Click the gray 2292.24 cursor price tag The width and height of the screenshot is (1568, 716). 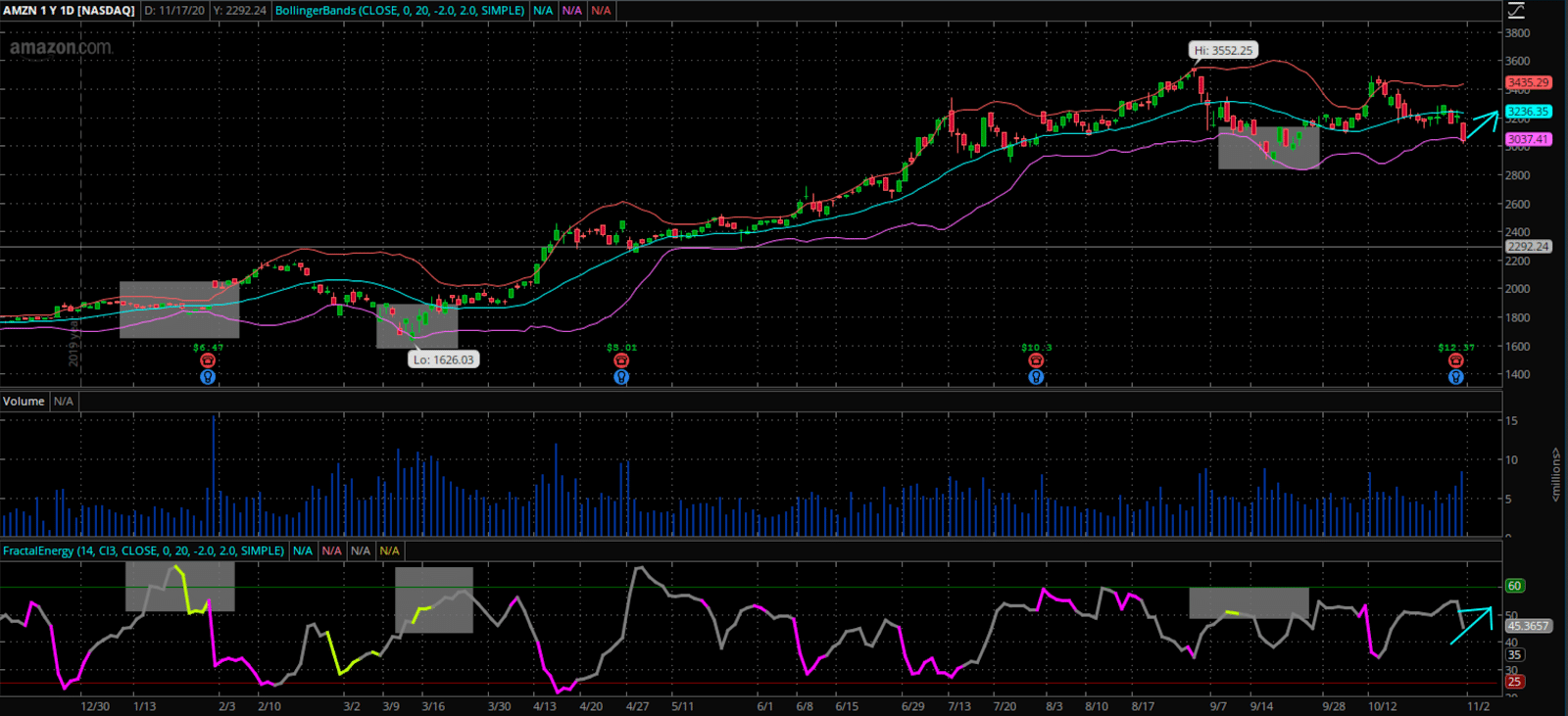pos(1529,247)
